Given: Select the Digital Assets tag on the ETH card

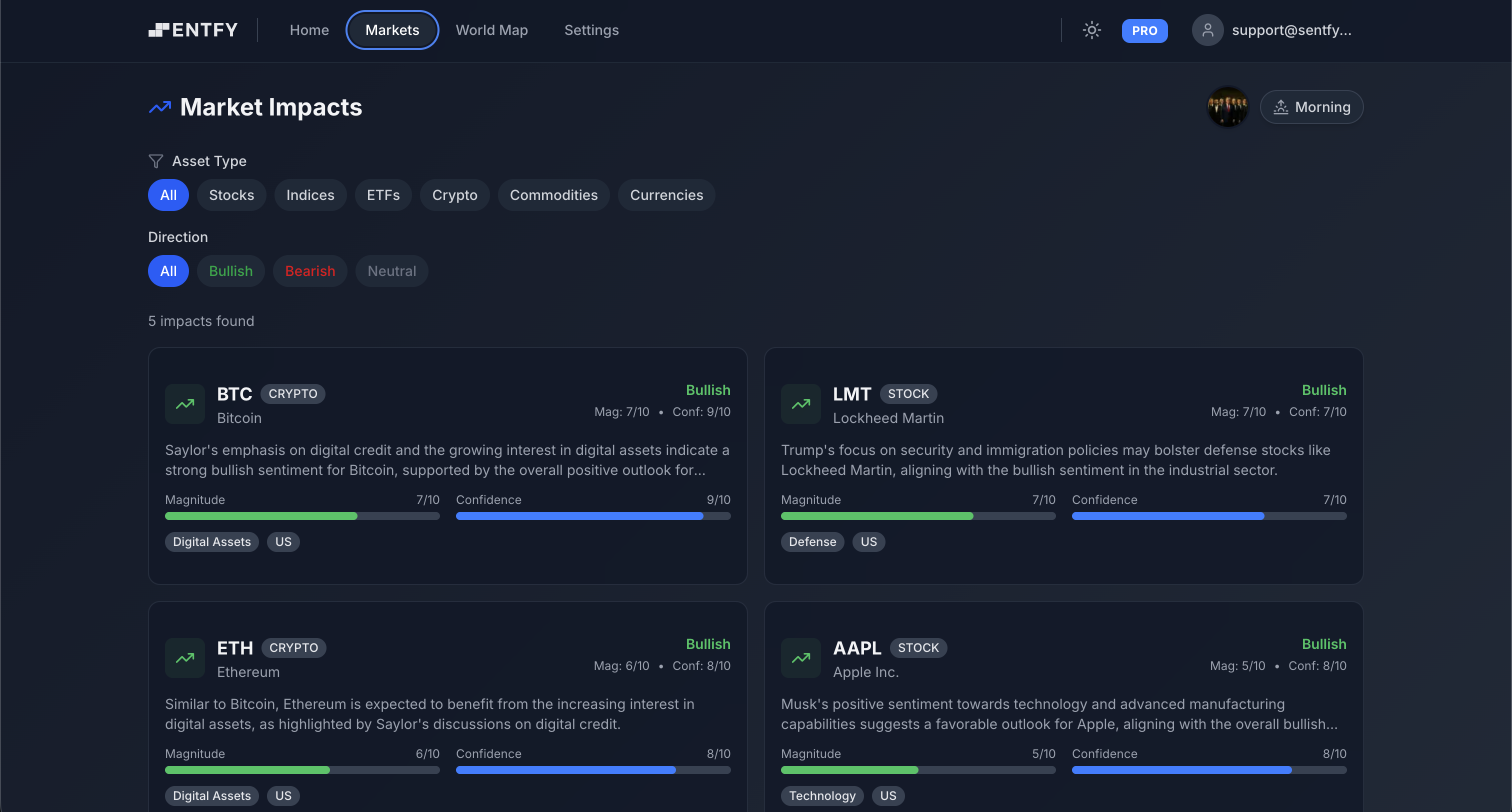Looking at the screenshot, I should tap(211, 795).
